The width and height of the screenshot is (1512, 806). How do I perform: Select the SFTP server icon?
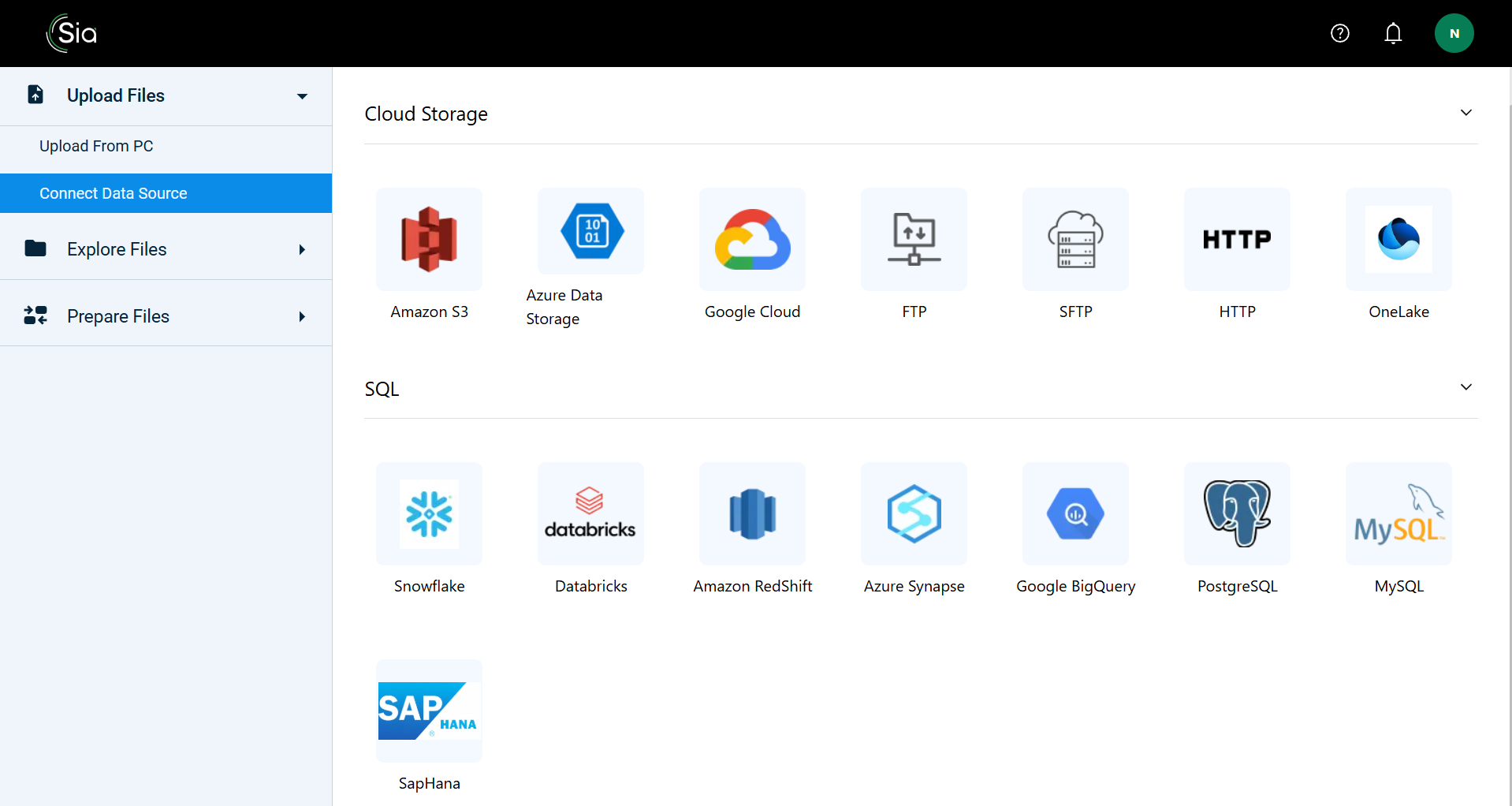pos(1075,239)
